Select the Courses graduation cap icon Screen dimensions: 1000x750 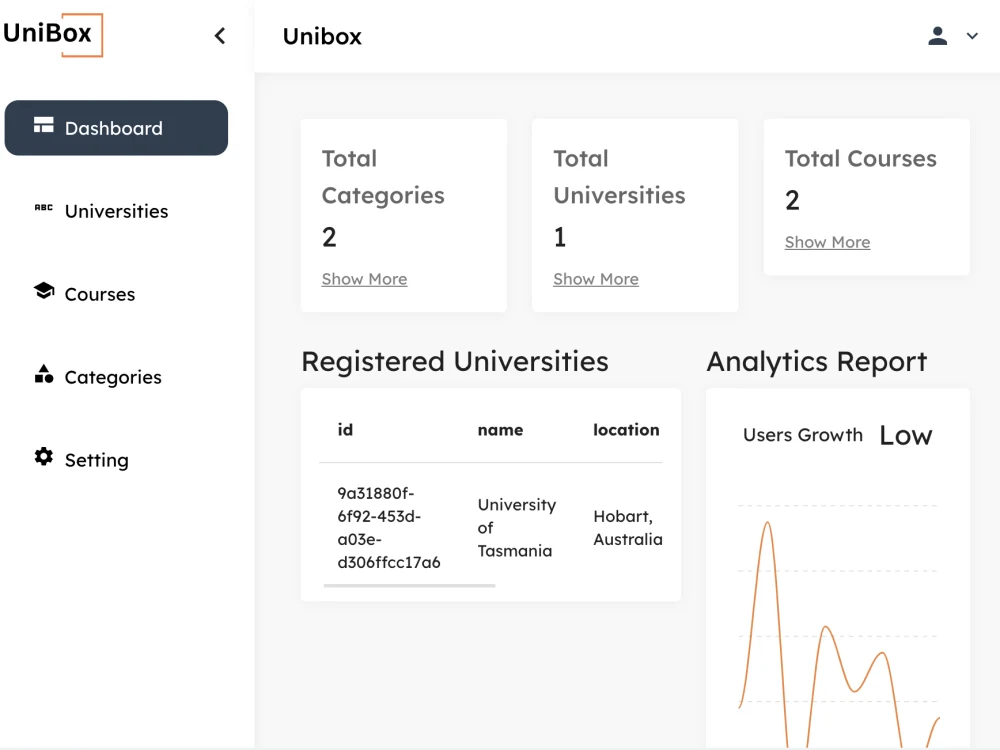(x=42, y=293)
